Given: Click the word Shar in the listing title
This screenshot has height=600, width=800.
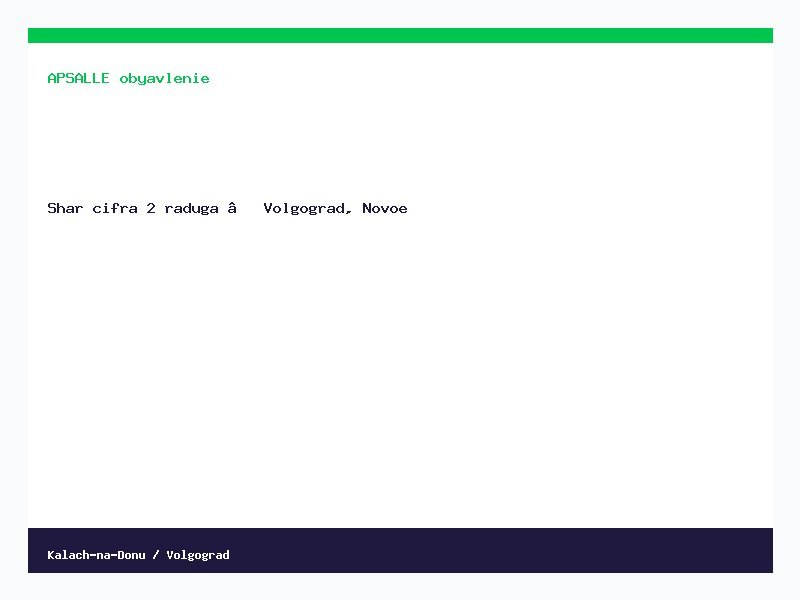Looking at the screenshot, I should pyautogui.click(x=65, y=208).
